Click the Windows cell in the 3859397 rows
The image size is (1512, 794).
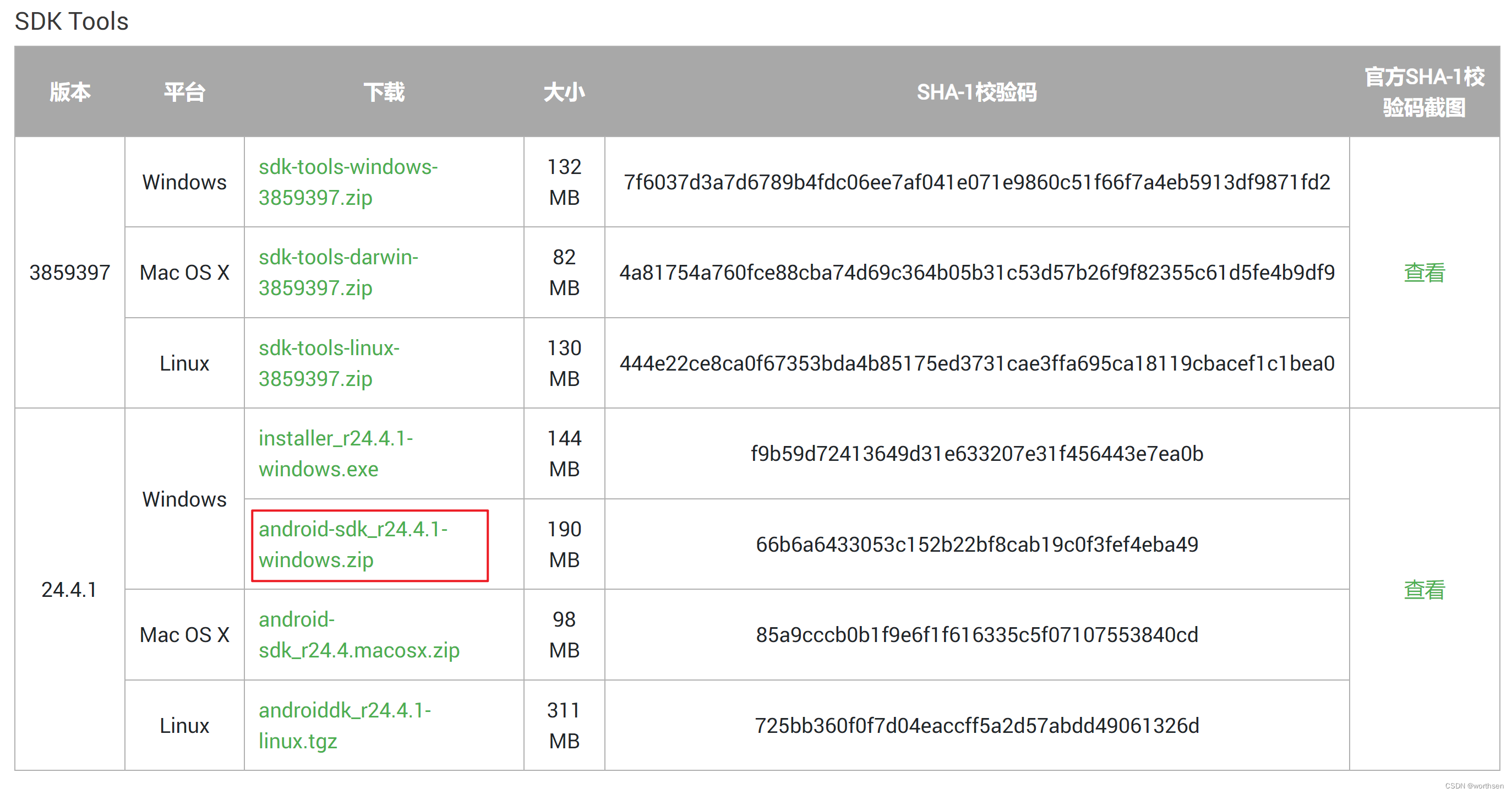click(x=184, y=182)
